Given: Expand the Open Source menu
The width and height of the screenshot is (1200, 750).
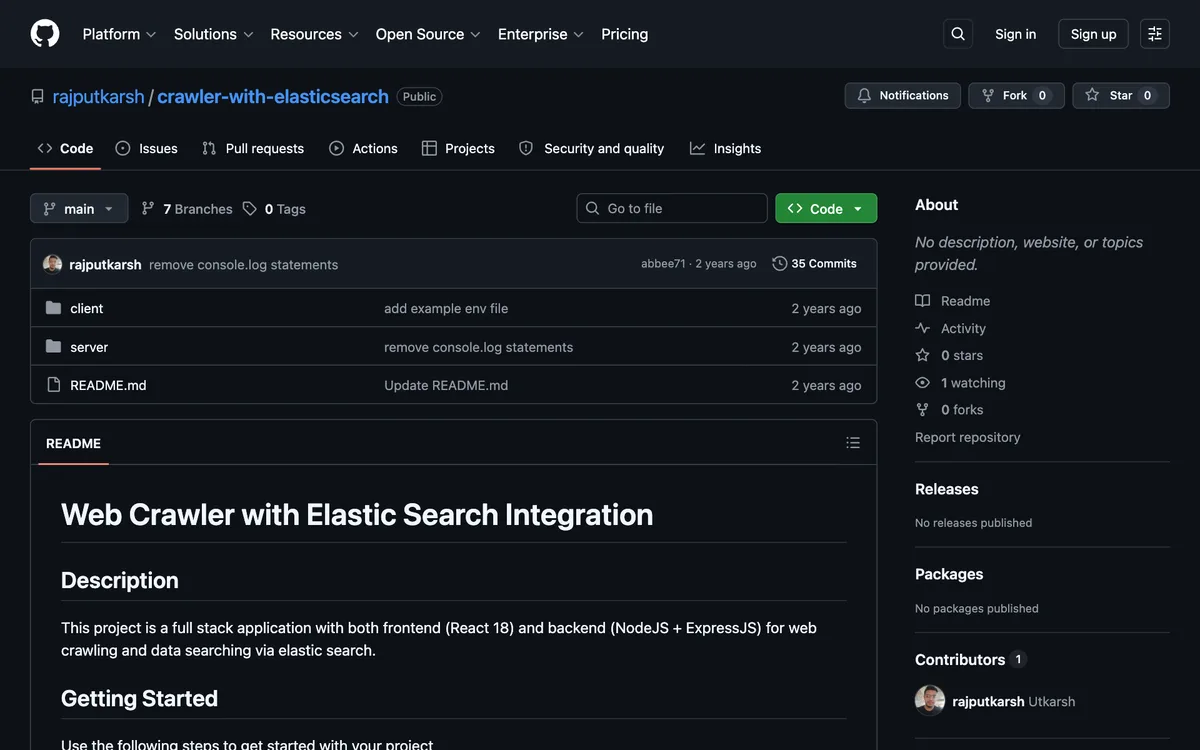Looking at the screenshot, I should click(x=428, y=34).
